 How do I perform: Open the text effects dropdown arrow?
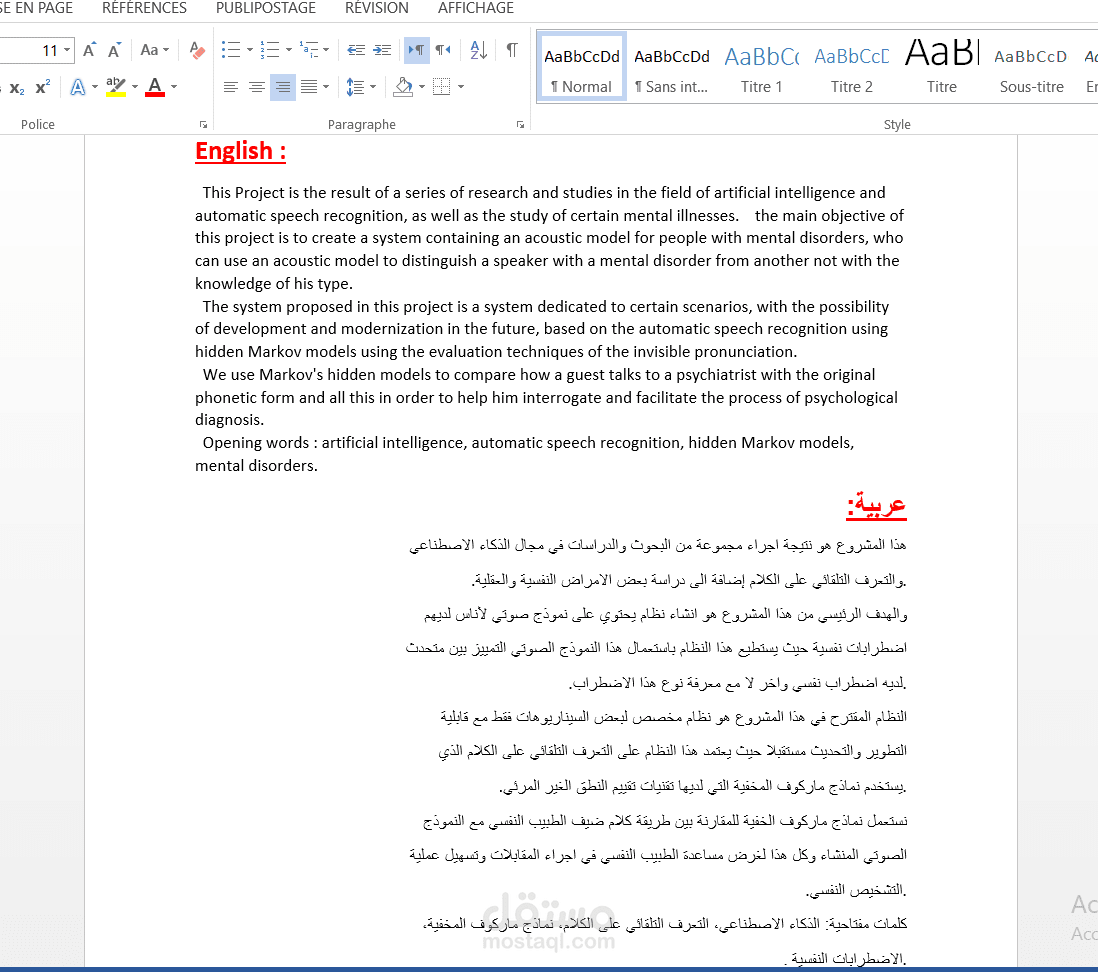coord(95,87)
